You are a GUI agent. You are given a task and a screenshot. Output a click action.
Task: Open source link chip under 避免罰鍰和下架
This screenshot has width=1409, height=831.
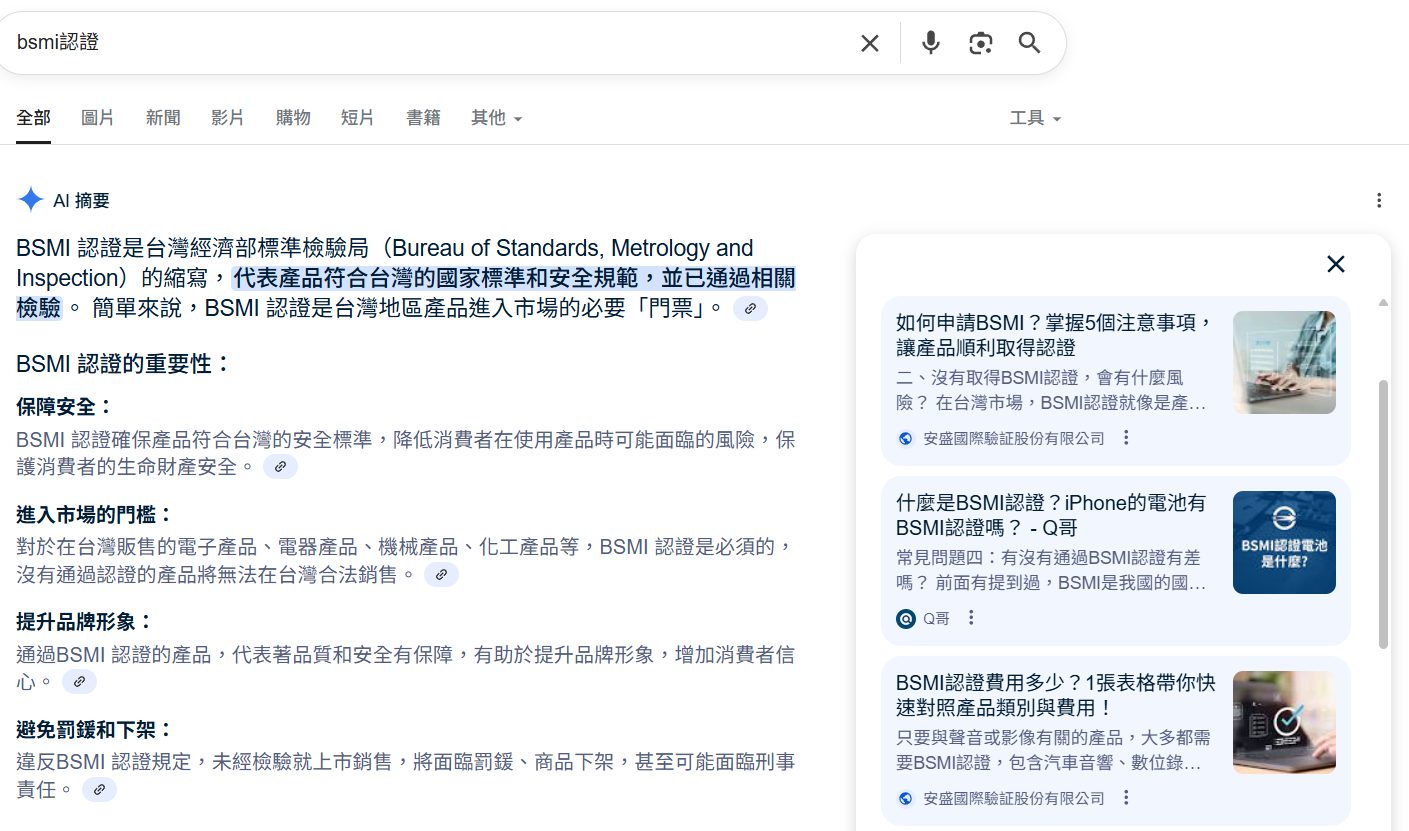100,790
